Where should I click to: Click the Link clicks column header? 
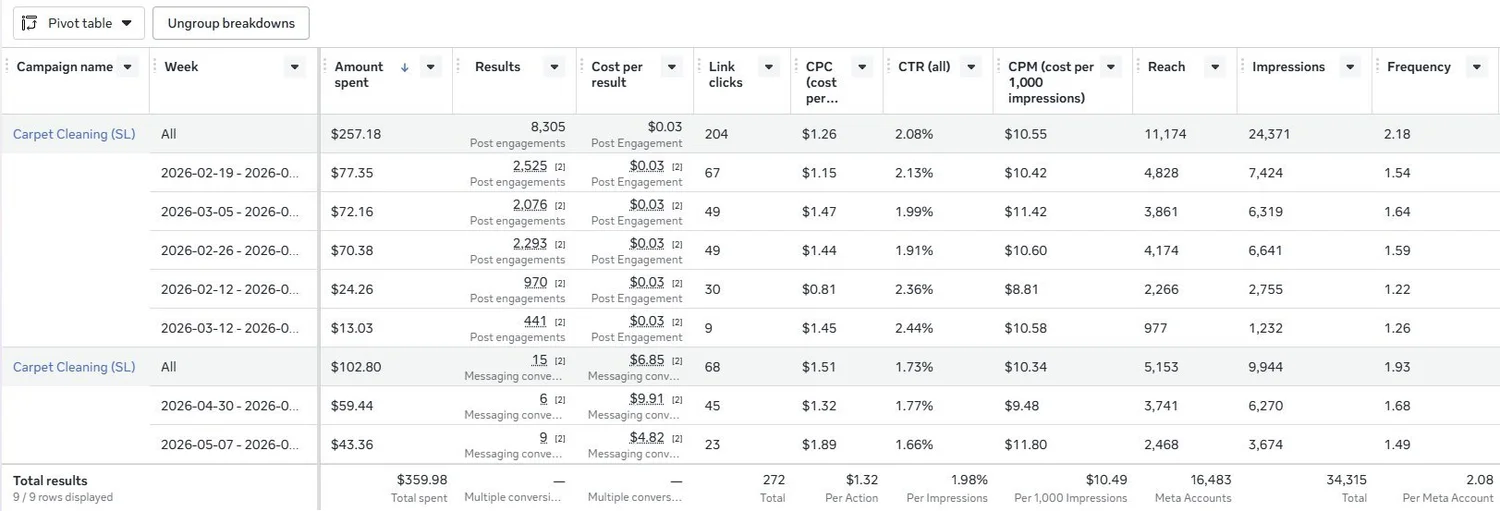[726, 75]
